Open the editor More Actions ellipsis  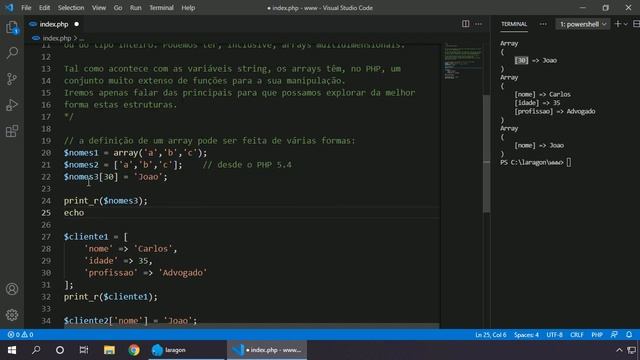click(x=478, y=24)
